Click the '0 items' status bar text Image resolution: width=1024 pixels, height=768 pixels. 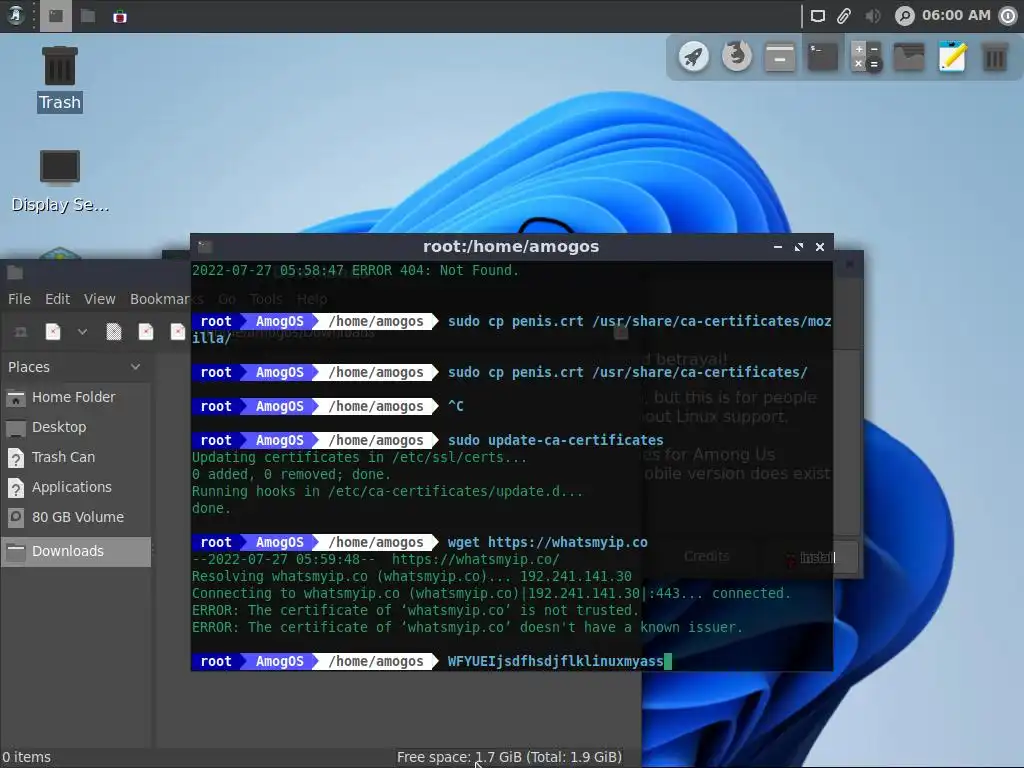[26, 757]
